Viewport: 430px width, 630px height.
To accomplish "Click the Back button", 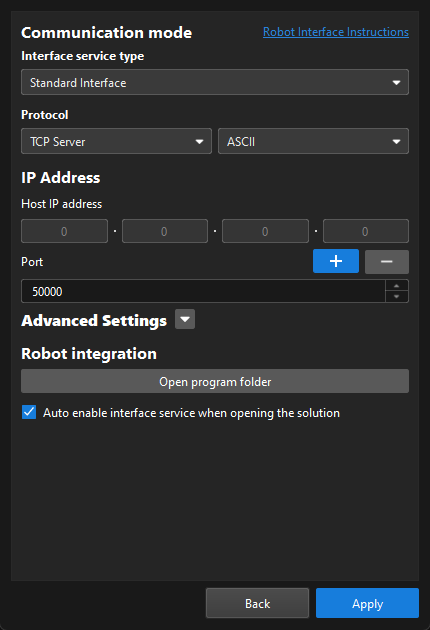I will point(257,603).
